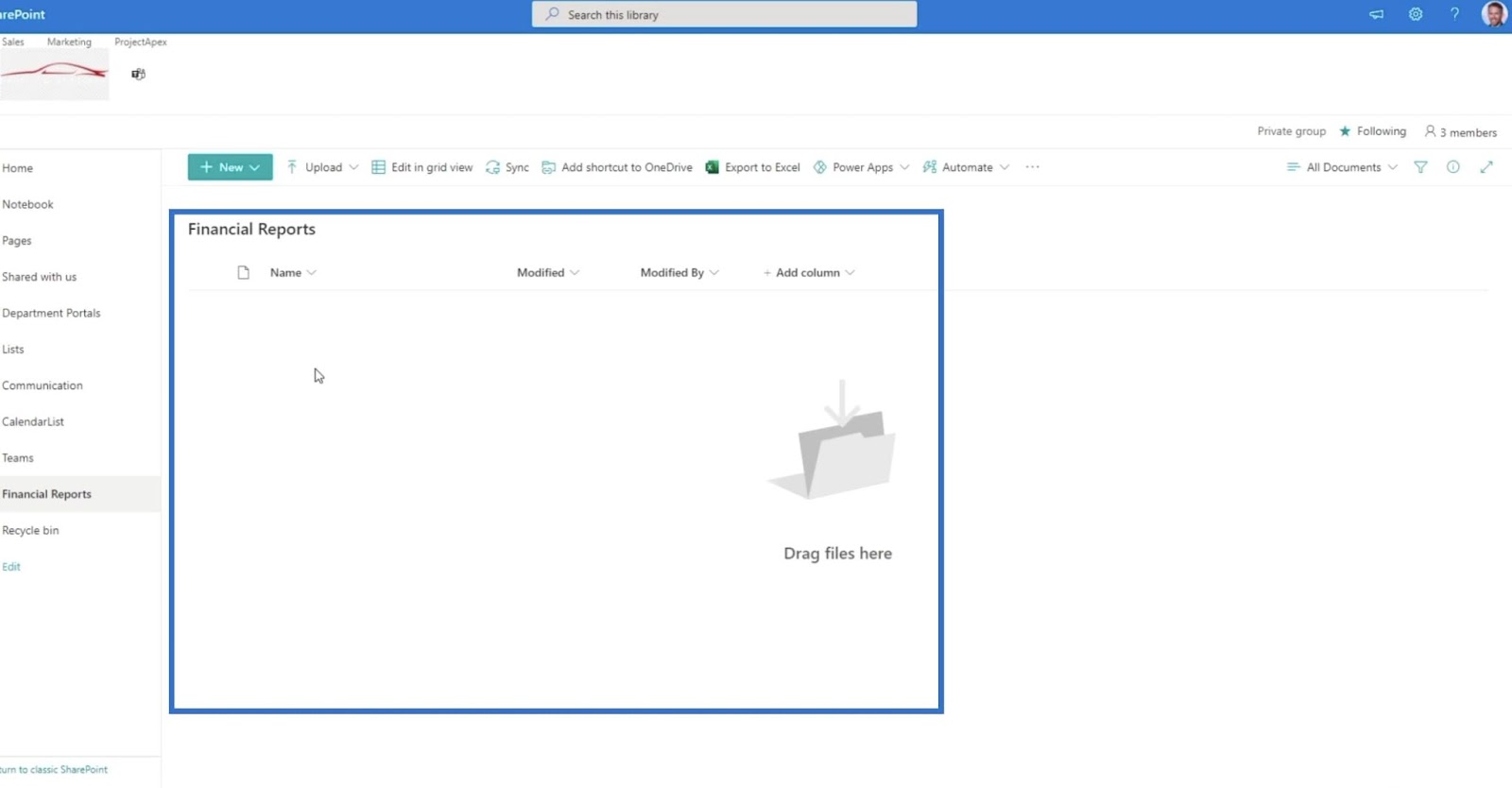This screenshot has height=788, width=1512.
Task: Expand Power Apps dropdown chevron
Action: click(x=904, y=167)
